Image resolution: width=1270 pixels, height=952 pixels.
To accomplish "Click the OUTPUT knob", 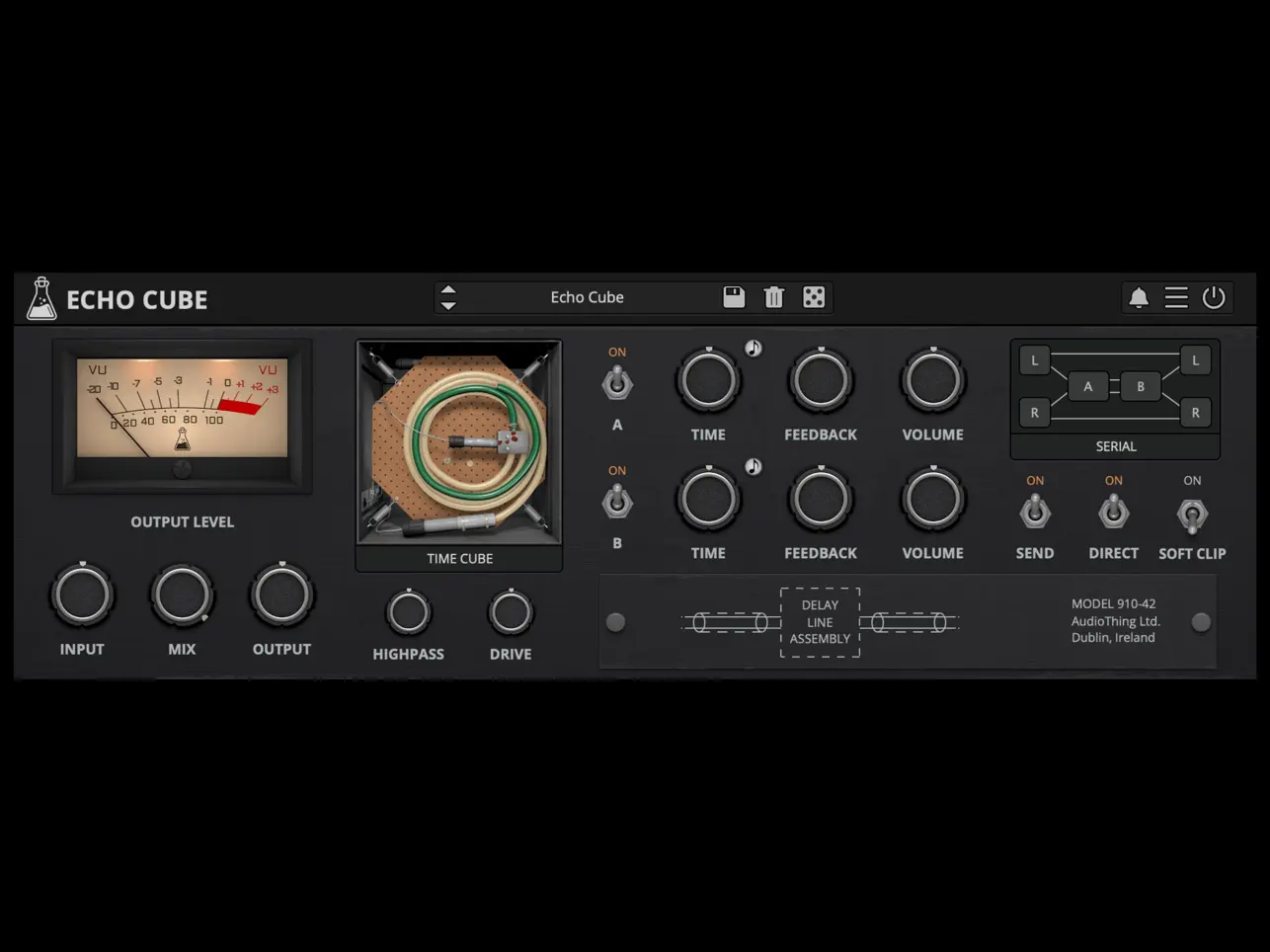I will click(x=282, y=595).
